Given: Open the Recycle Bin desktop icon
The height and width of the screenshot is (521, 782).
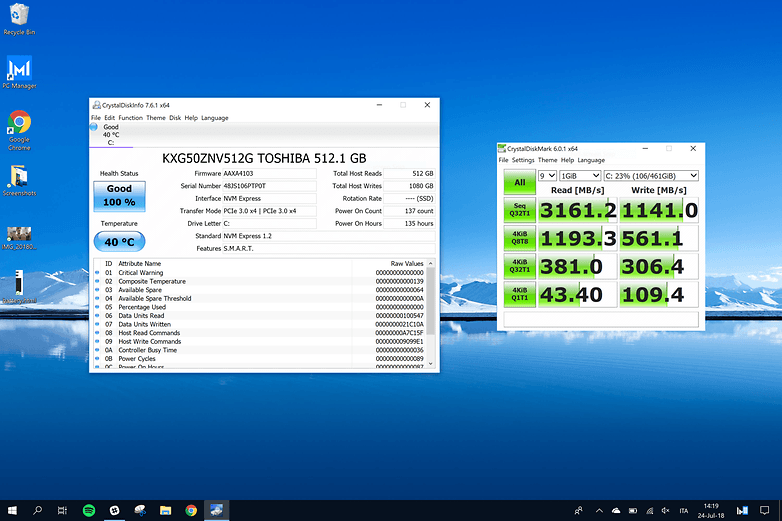Looking at the screenshot, I should pyautogui.click(x=19, y=19).
